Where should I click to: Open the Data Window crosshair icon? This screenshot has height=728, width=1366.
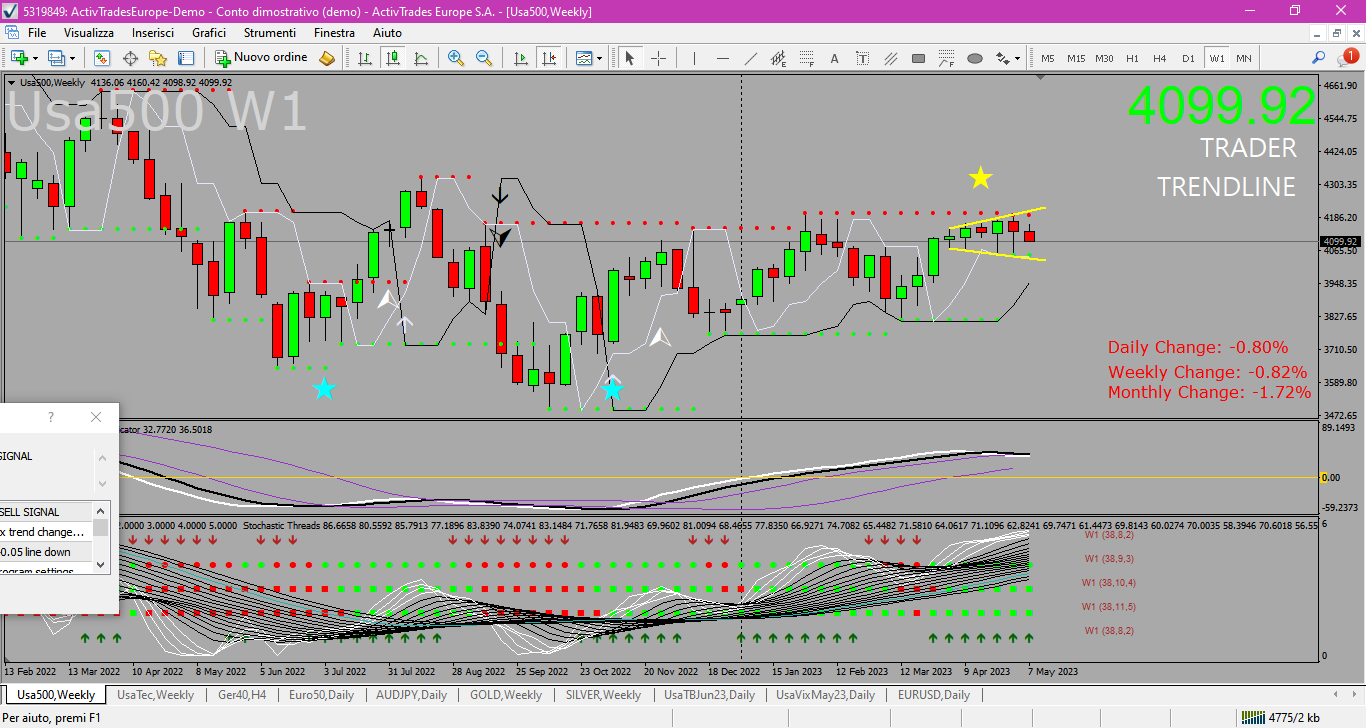(130, 58)
